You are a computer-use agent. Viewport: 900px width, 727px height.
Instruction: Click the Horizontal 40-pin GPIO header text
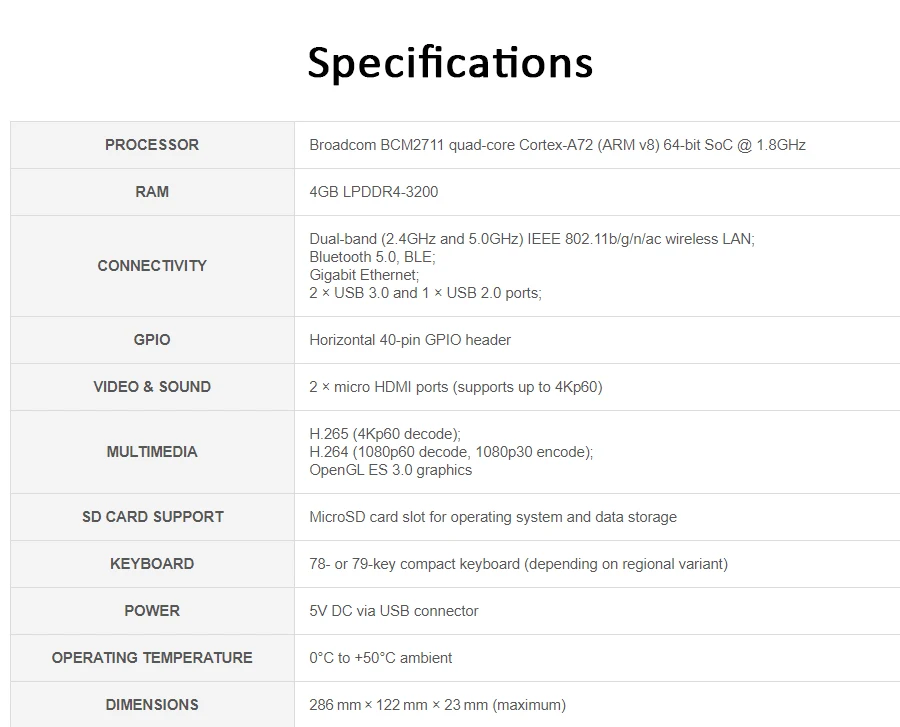[x=410, y=340]
